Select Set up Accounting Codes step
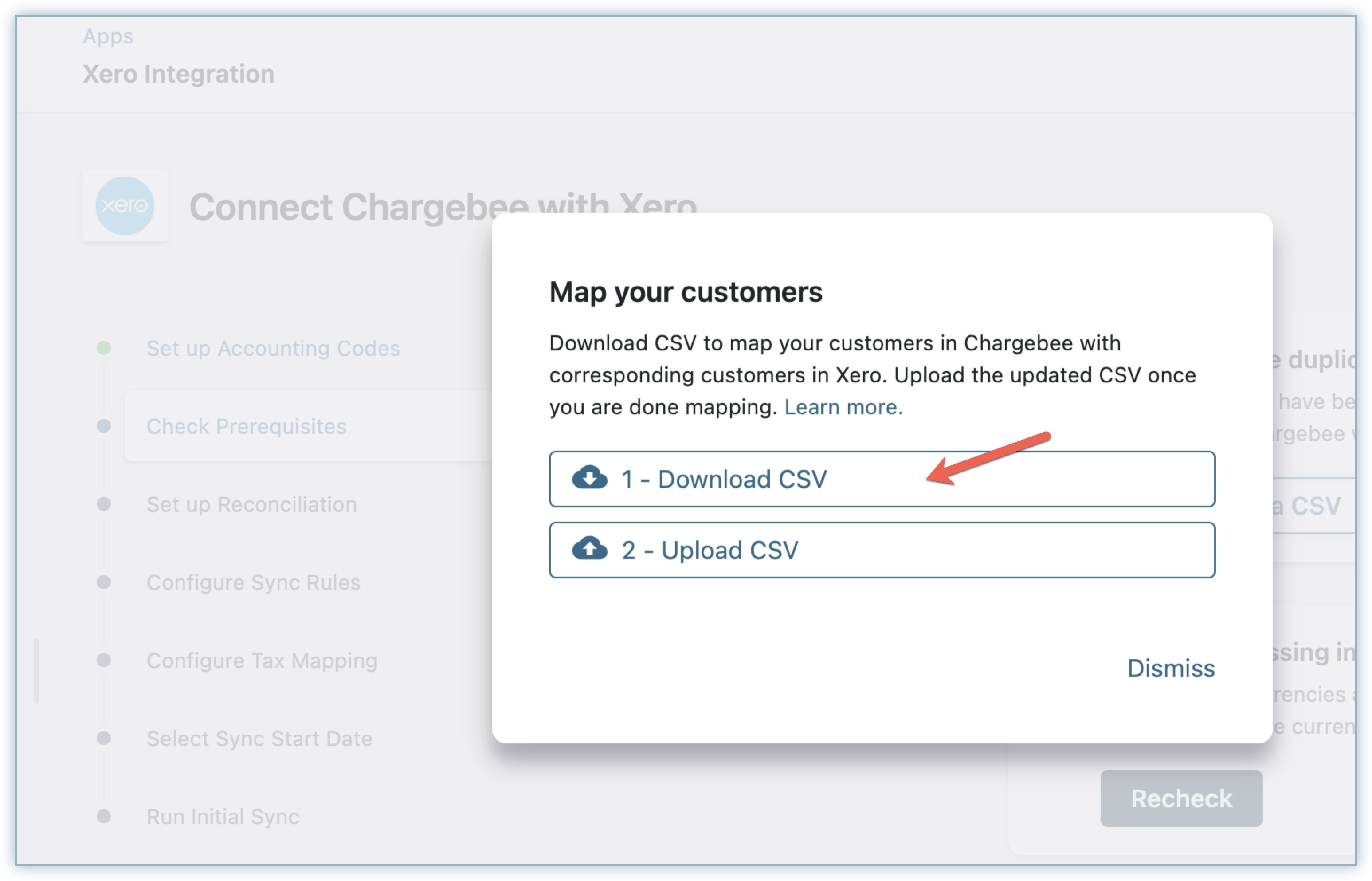 [273, 348]
